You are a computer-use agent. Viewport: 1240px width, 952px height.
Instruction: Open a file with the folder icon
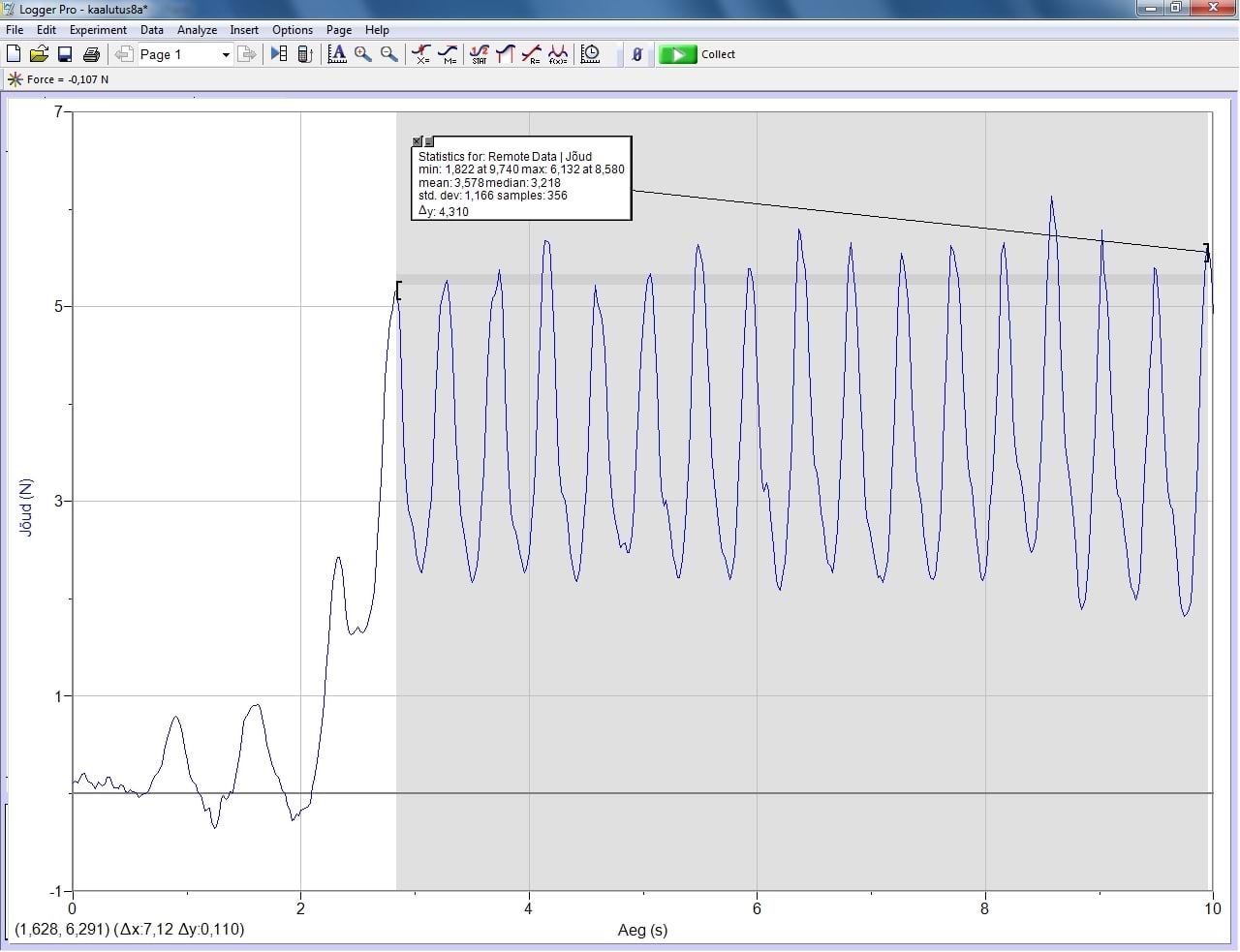39,54
